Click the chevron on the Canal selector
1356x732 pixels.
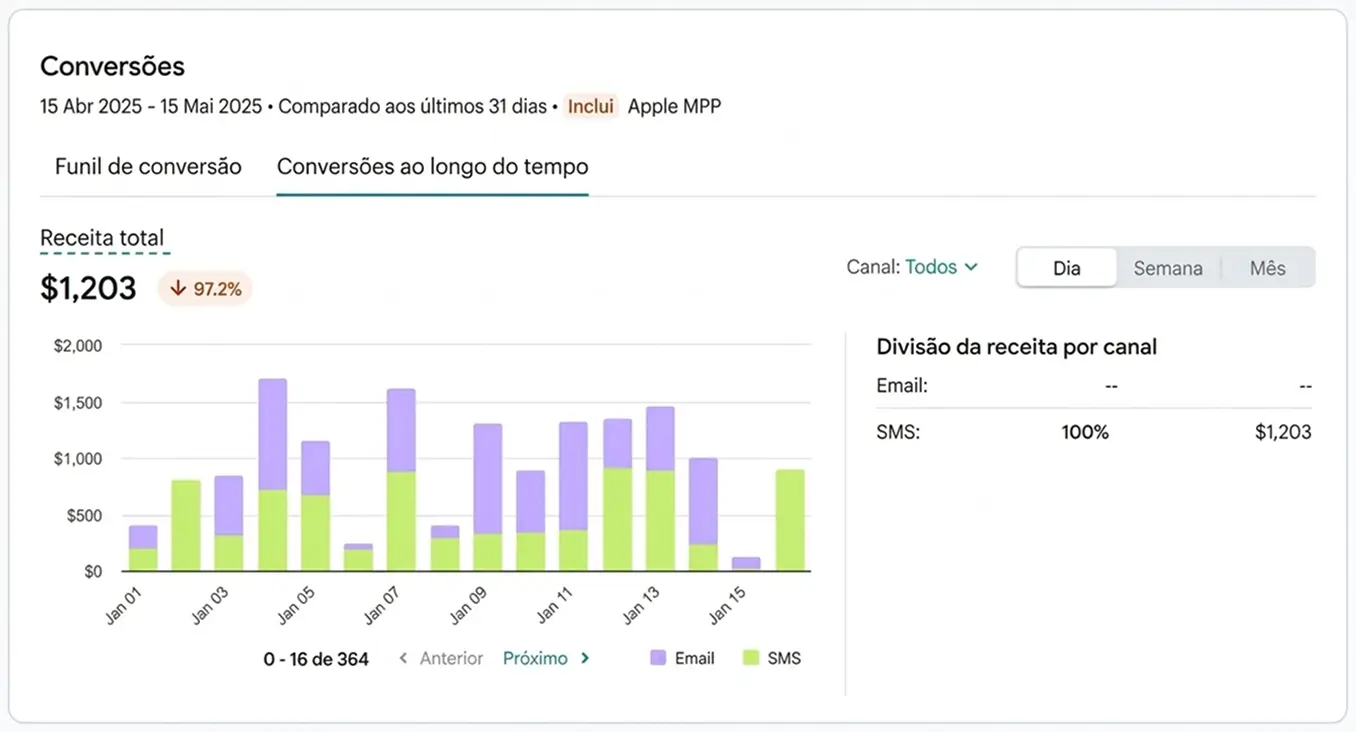coord(969,267)
